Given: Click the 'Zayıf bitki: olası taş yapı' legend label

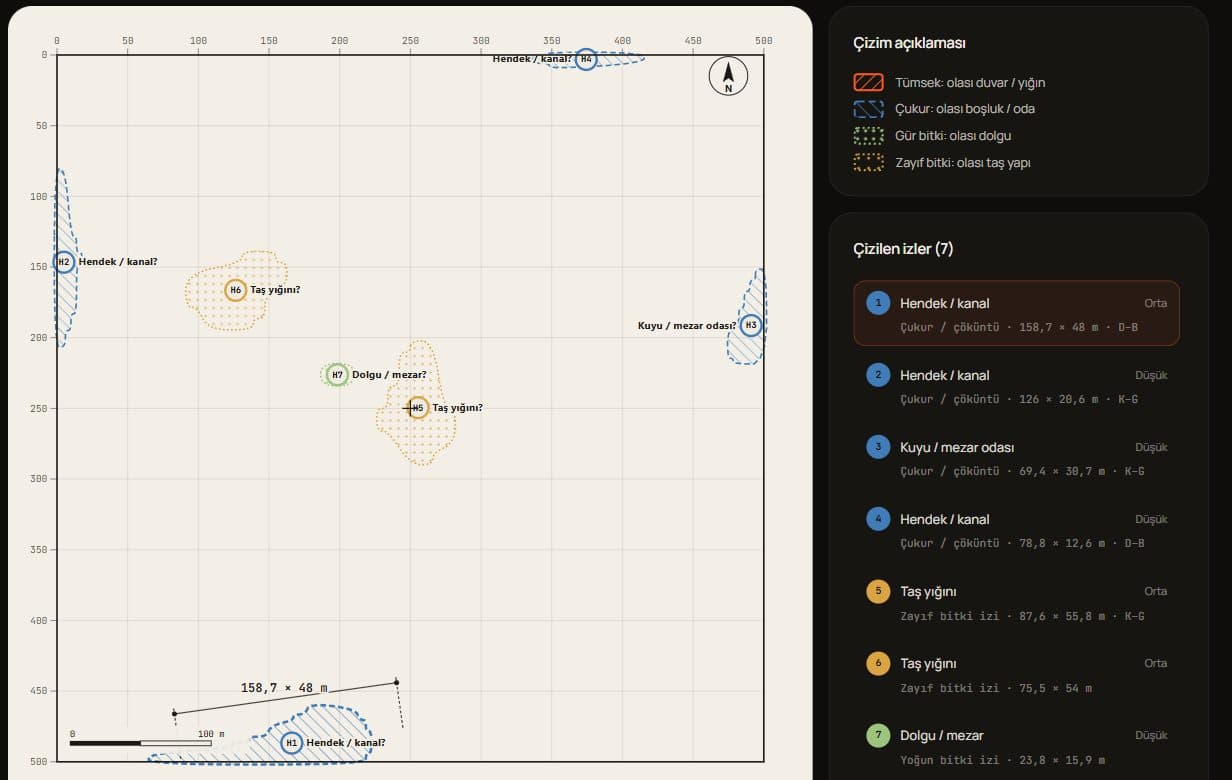Looking at the screenshot, I should [963, 162].
